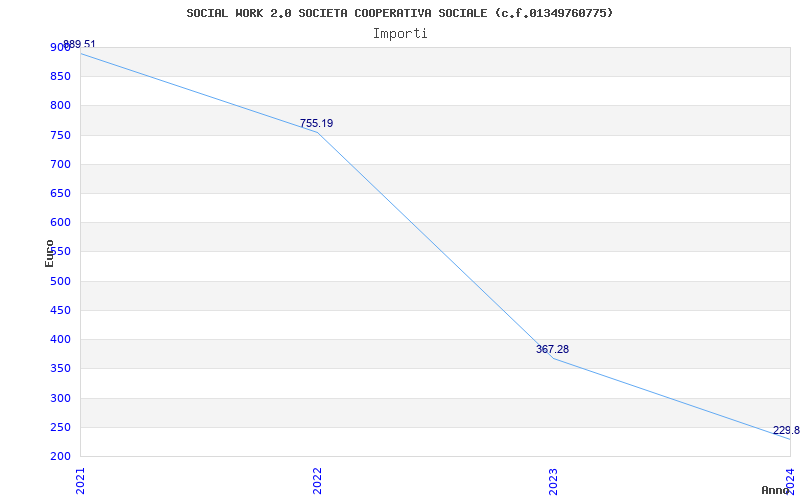Click the 200 y-axis tick label
Screen dimensions: 800x500
[60, 456]
